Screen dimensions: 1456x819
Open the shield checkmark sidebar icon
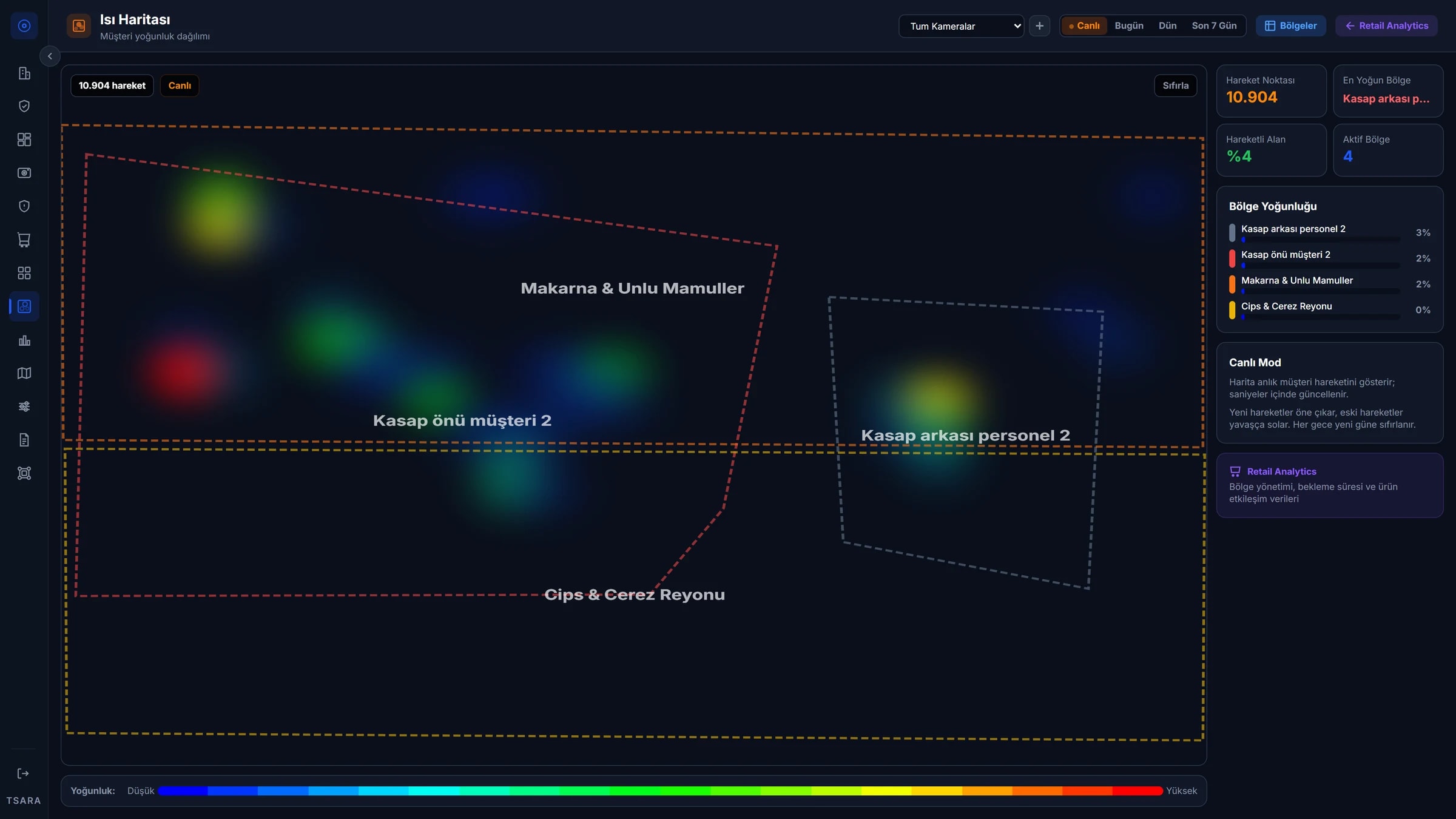pos(24,106)
